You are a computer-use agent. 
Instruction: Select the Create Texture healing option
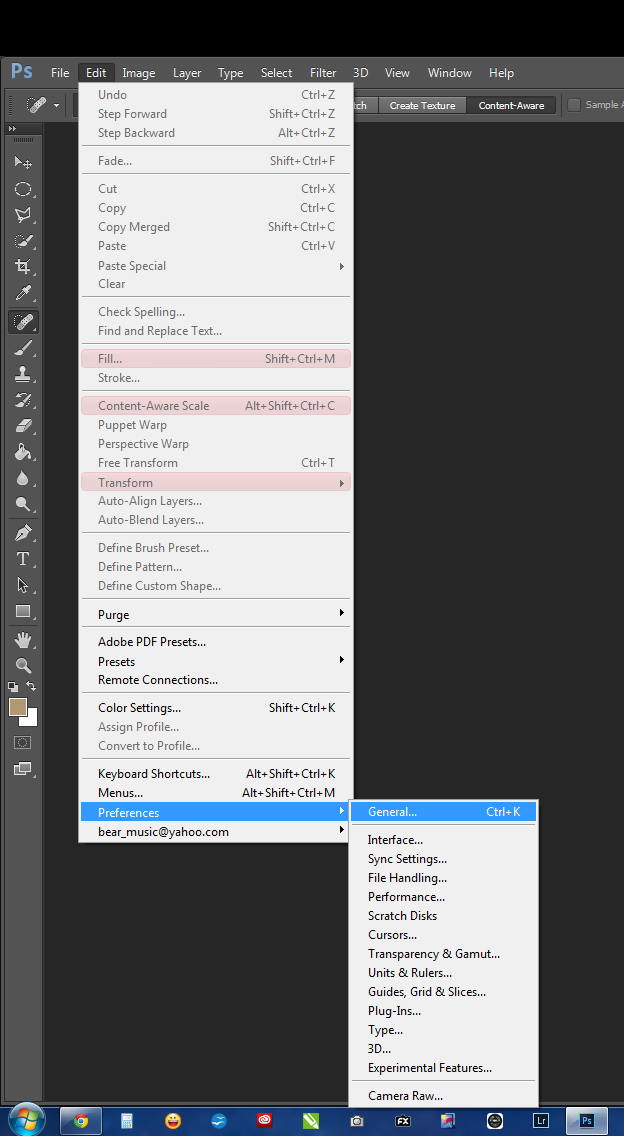tap(423, 105)
